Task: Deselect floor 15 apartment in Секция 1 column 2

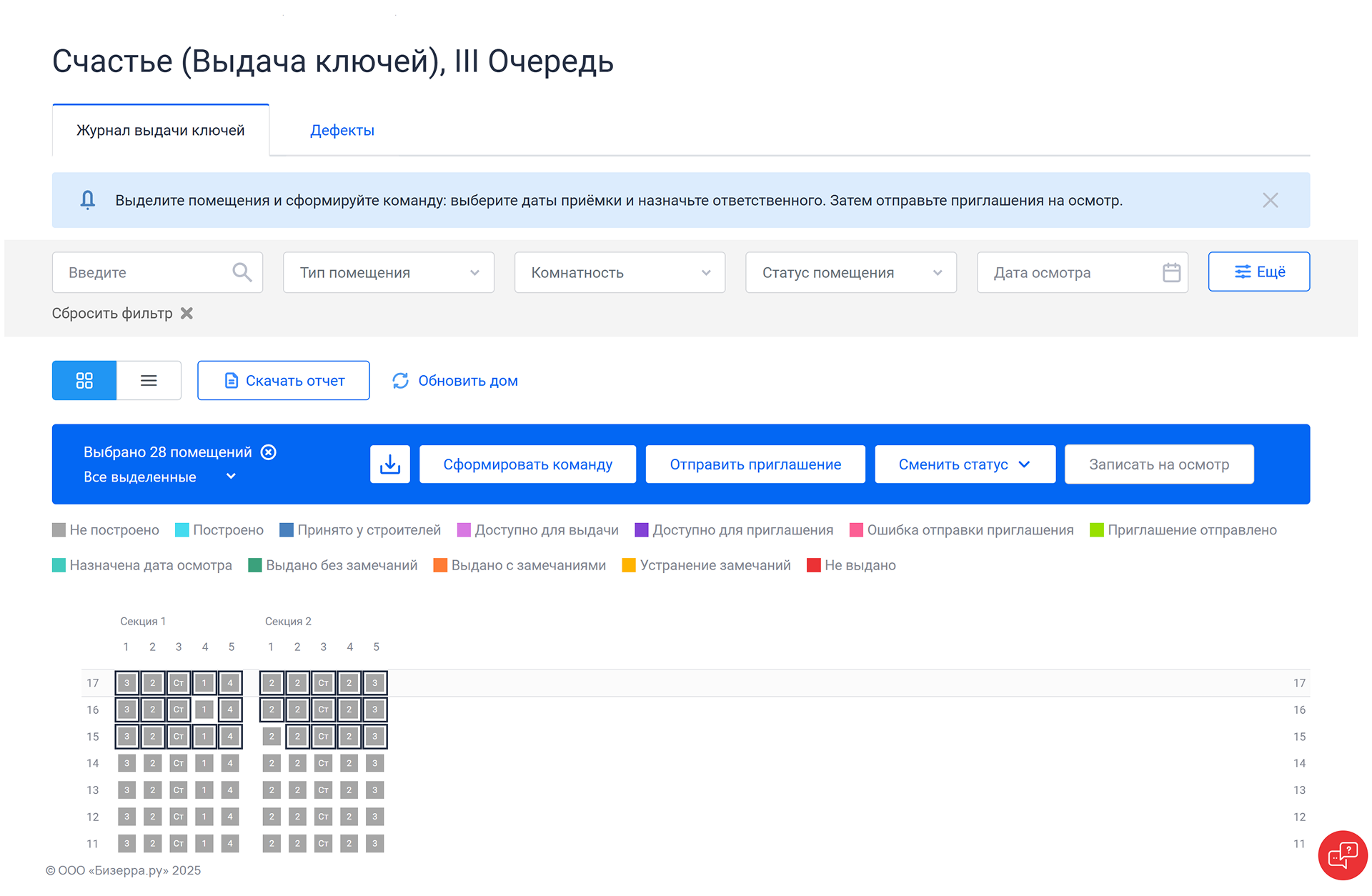Action: [x=153, y=737]
